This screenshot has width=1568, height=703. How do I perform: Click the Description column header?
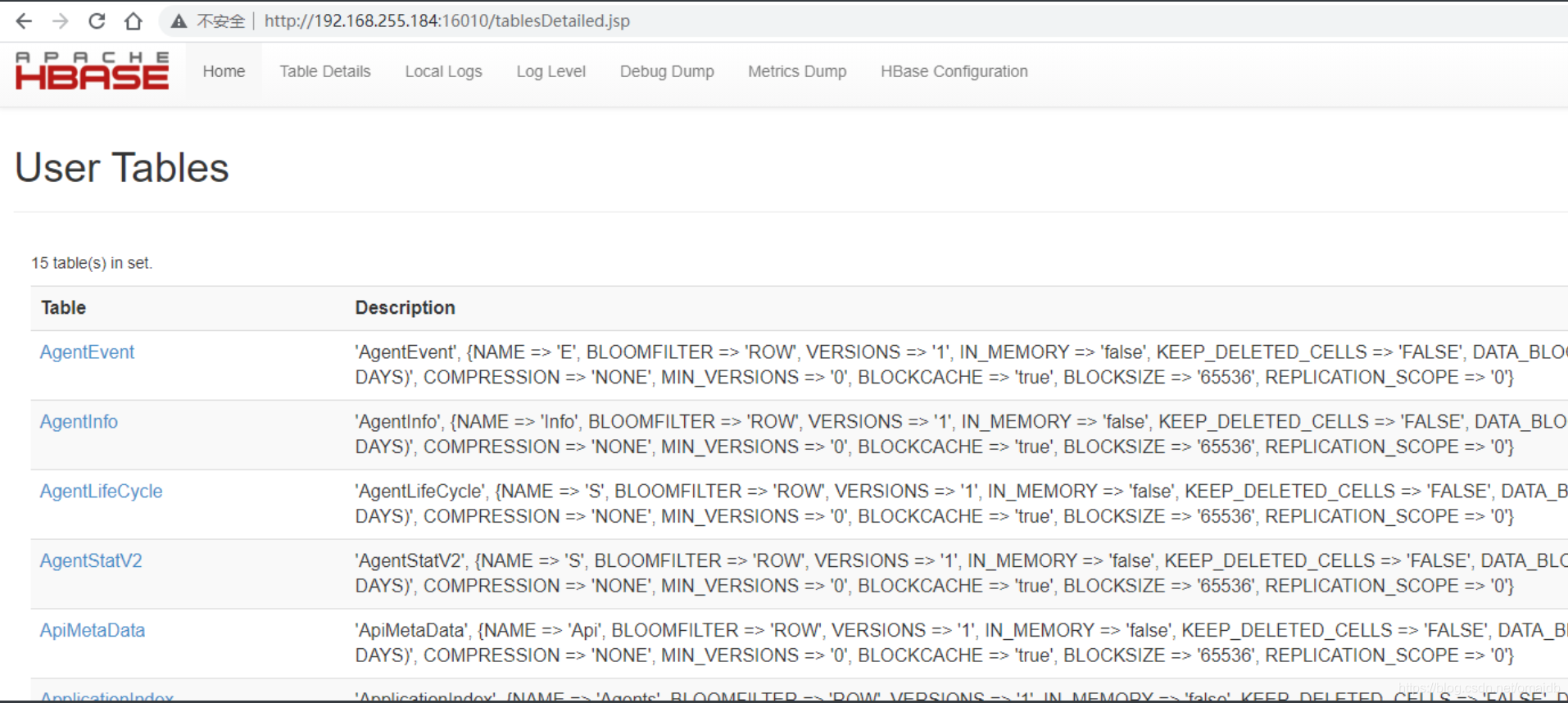point(405,308)
